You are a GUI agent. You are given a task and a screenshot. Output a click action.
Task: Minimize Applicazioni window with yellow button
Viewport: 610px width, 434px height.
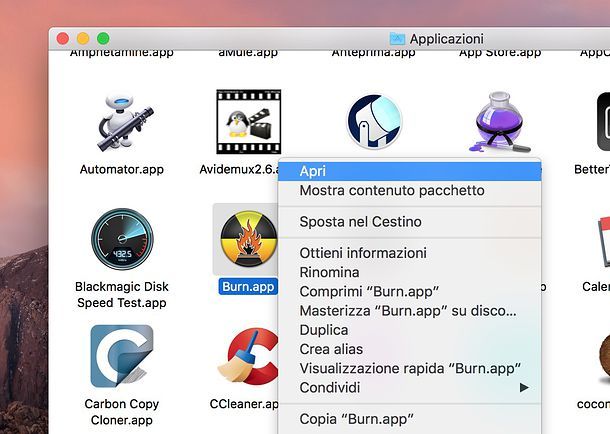[x=83, y=38]
